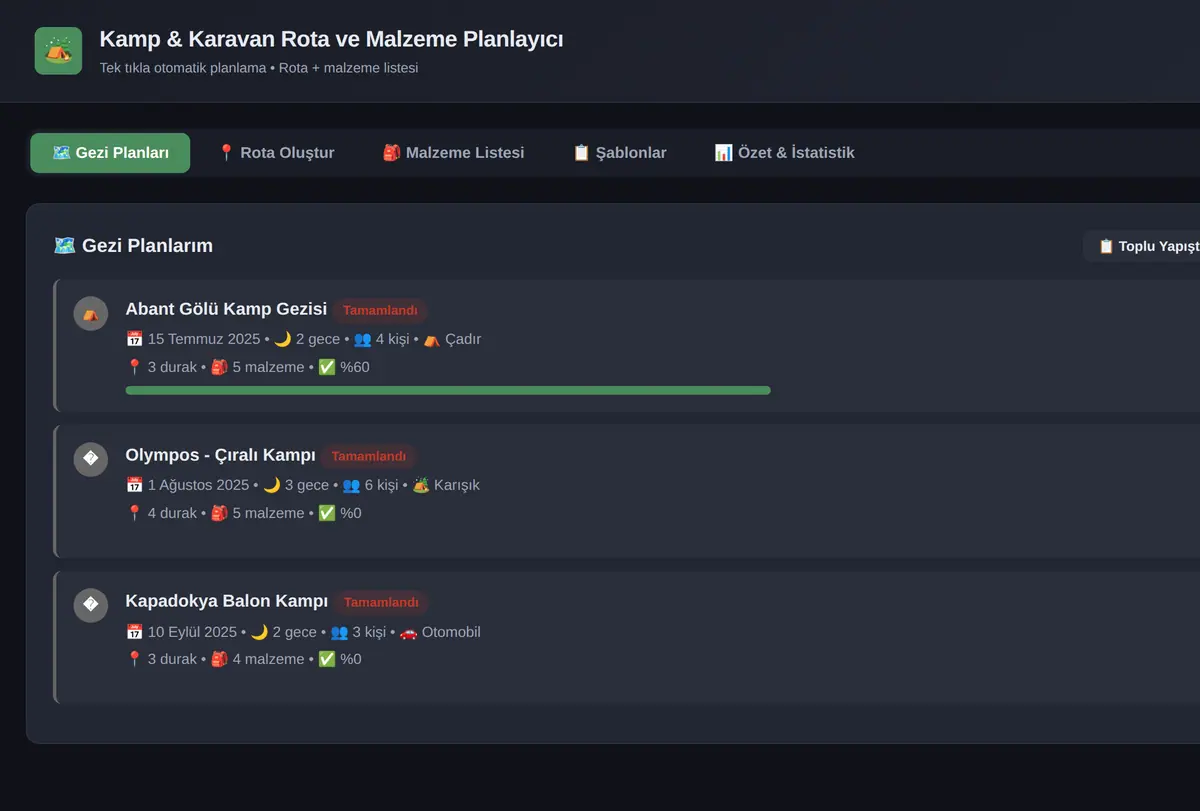
Task: Open the Malzeme Listesi tab
Action: coord(453,153)
